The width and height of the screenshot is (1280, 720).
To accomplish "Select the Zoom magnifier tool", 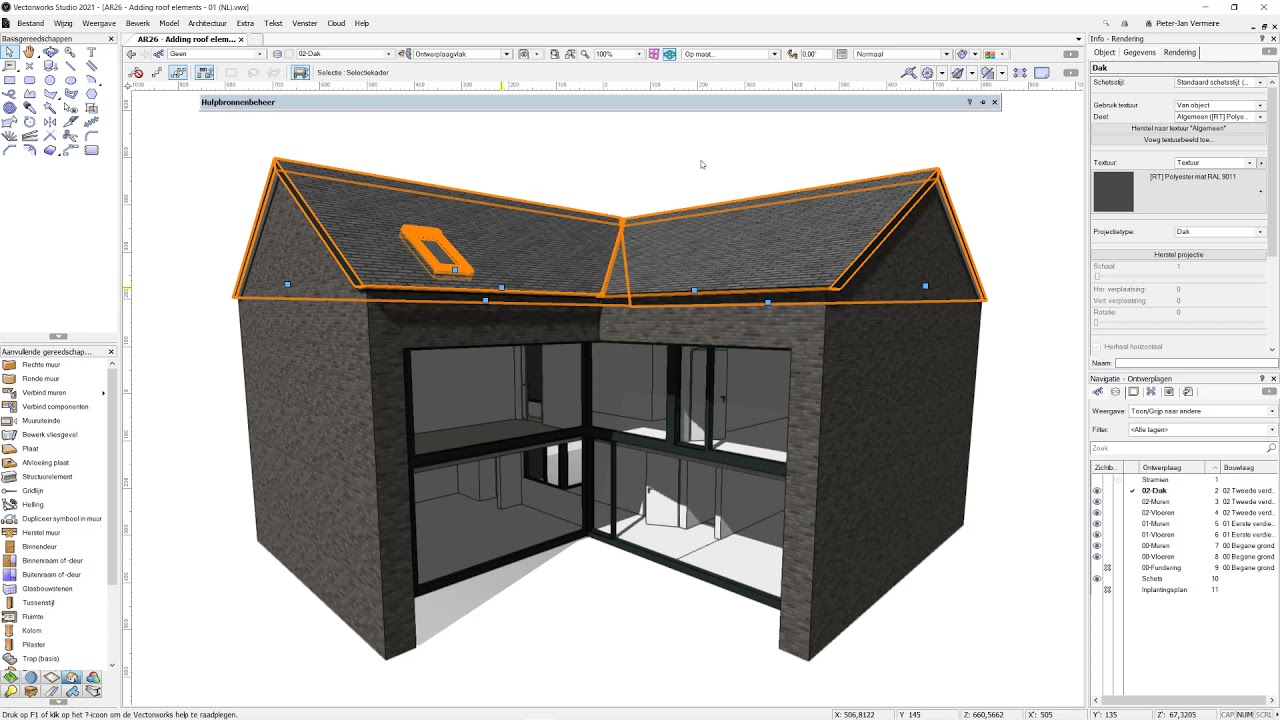I will (70, 51).
